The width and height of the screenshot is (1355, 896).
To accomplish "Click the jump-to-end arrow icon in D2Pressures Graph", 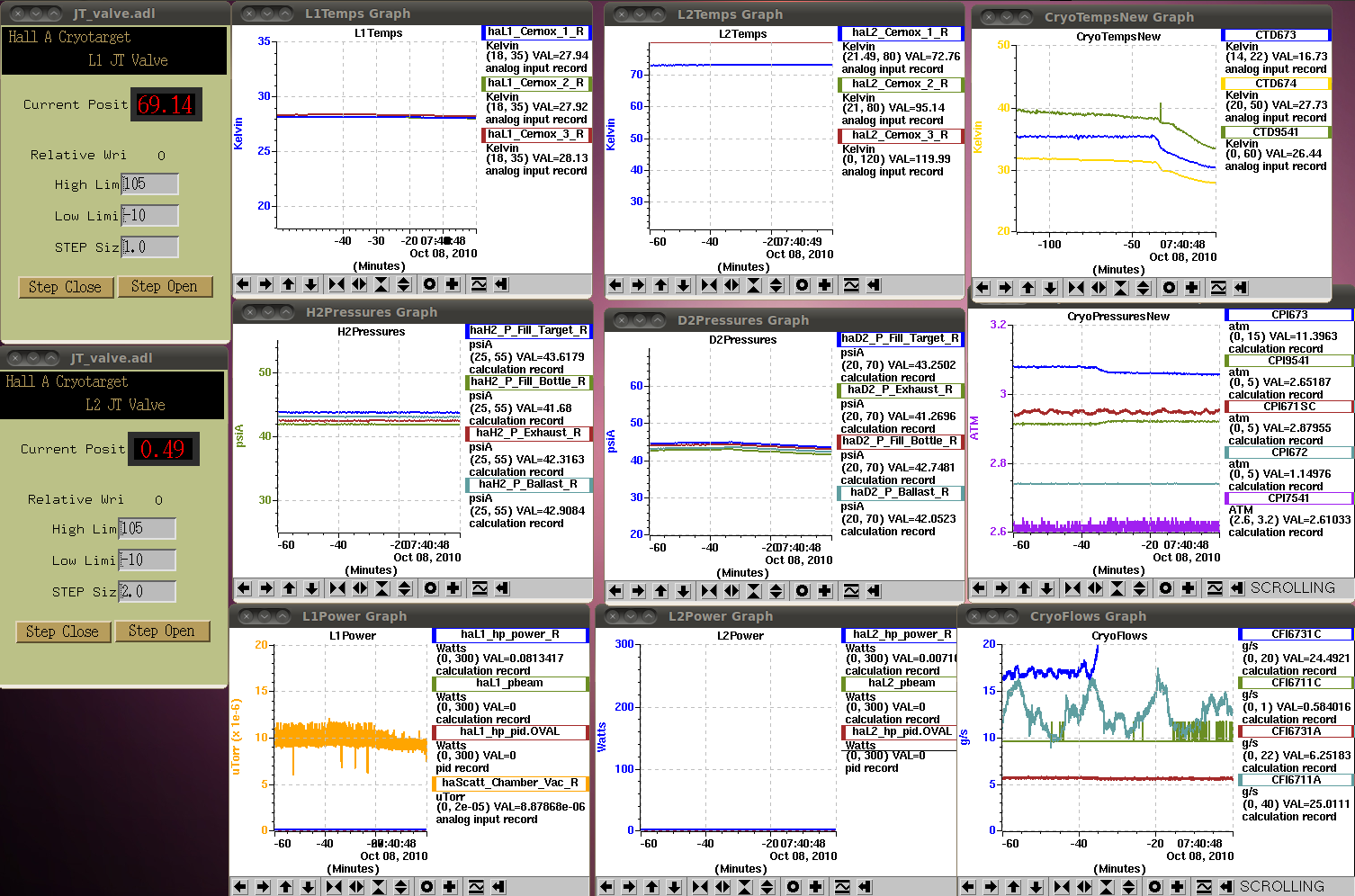I will (x=874, y=591).
